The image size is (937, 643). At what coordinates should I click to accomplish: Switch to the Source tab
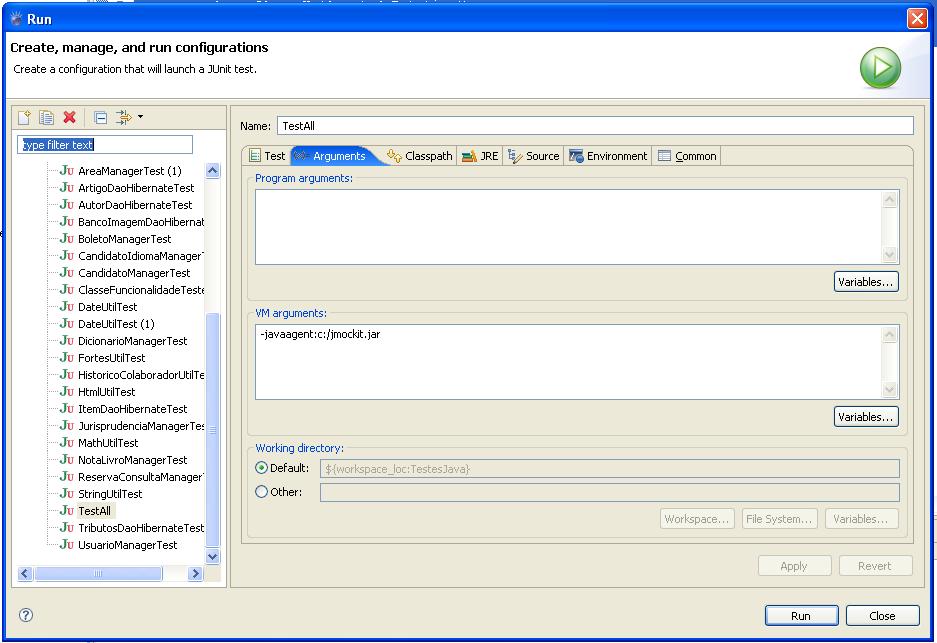click(534, 156)
